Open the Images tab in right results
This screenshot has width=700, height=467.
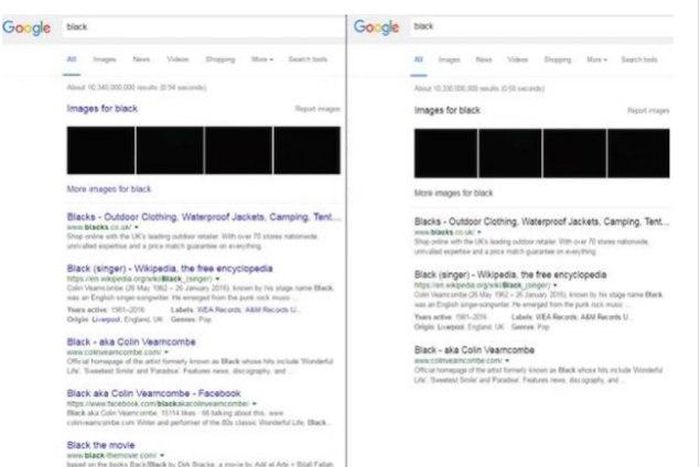click(449, 60)
